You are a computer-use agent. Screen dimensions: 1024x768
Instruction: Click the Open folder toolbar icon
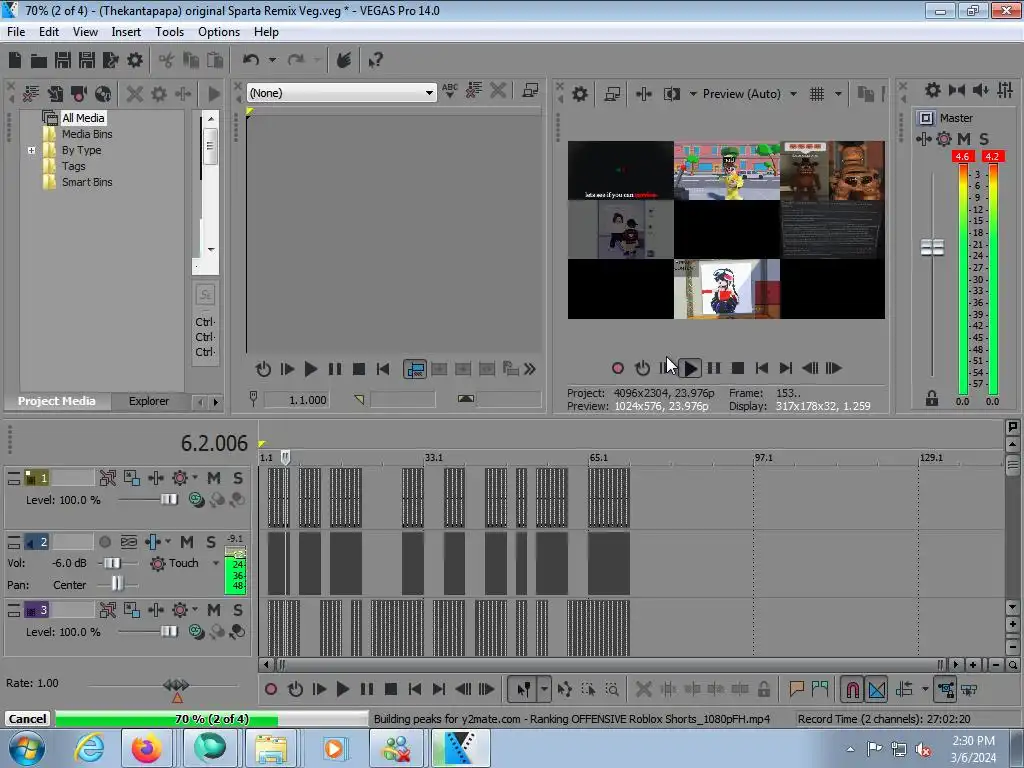pyautogui.click(x=39, y=61)
